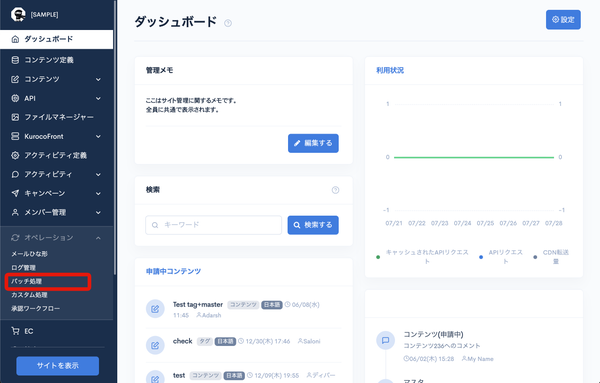Screen dimensions: 600x383
Task: Expand the KurocoFront submenu chevron
Action: click(98, 136)
